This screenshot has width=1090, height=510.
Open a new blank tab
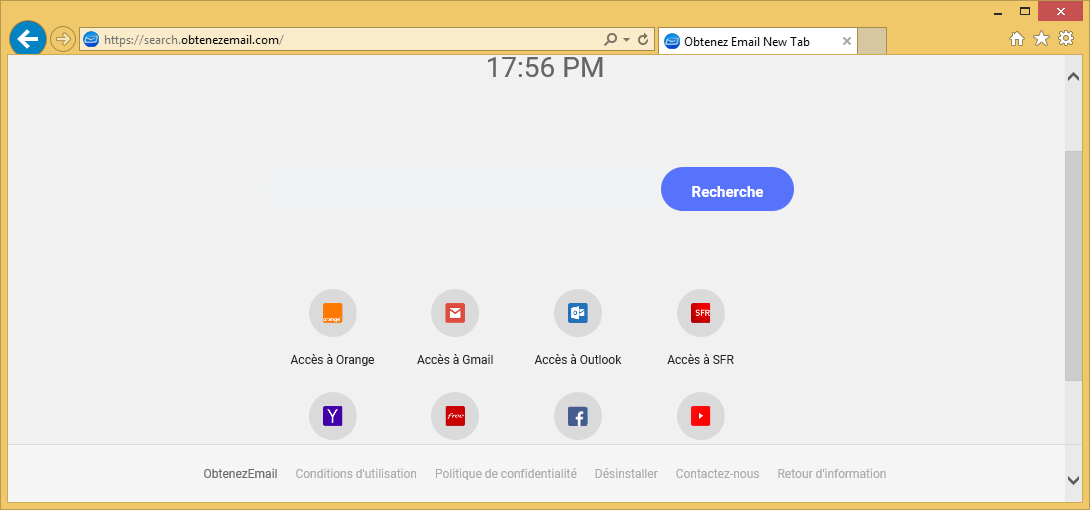pos(872,41)
